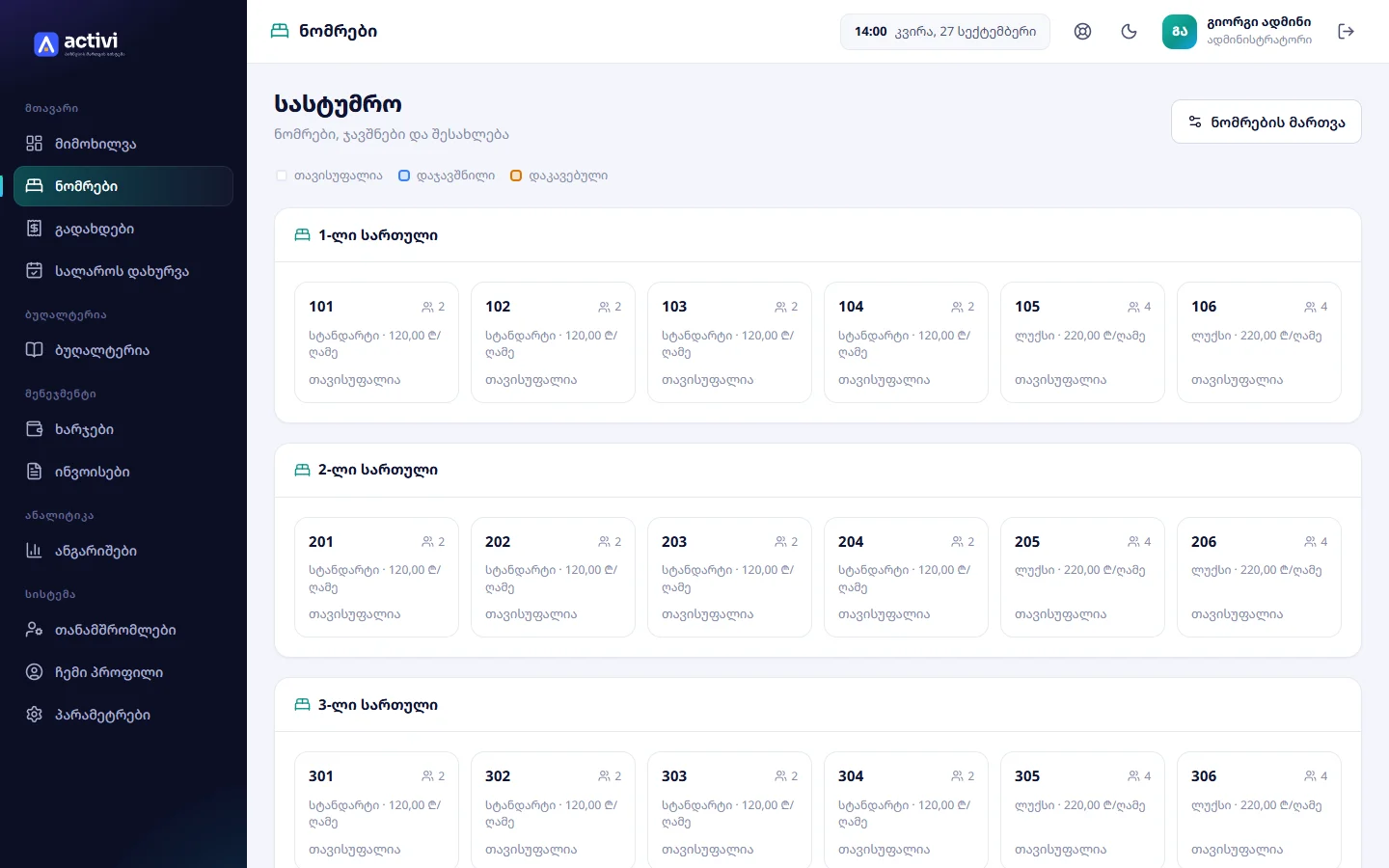Click the blue დაჯავშნილი legend swatch
The height and width of the screenshot is (868, 1389).
point(404,176)
